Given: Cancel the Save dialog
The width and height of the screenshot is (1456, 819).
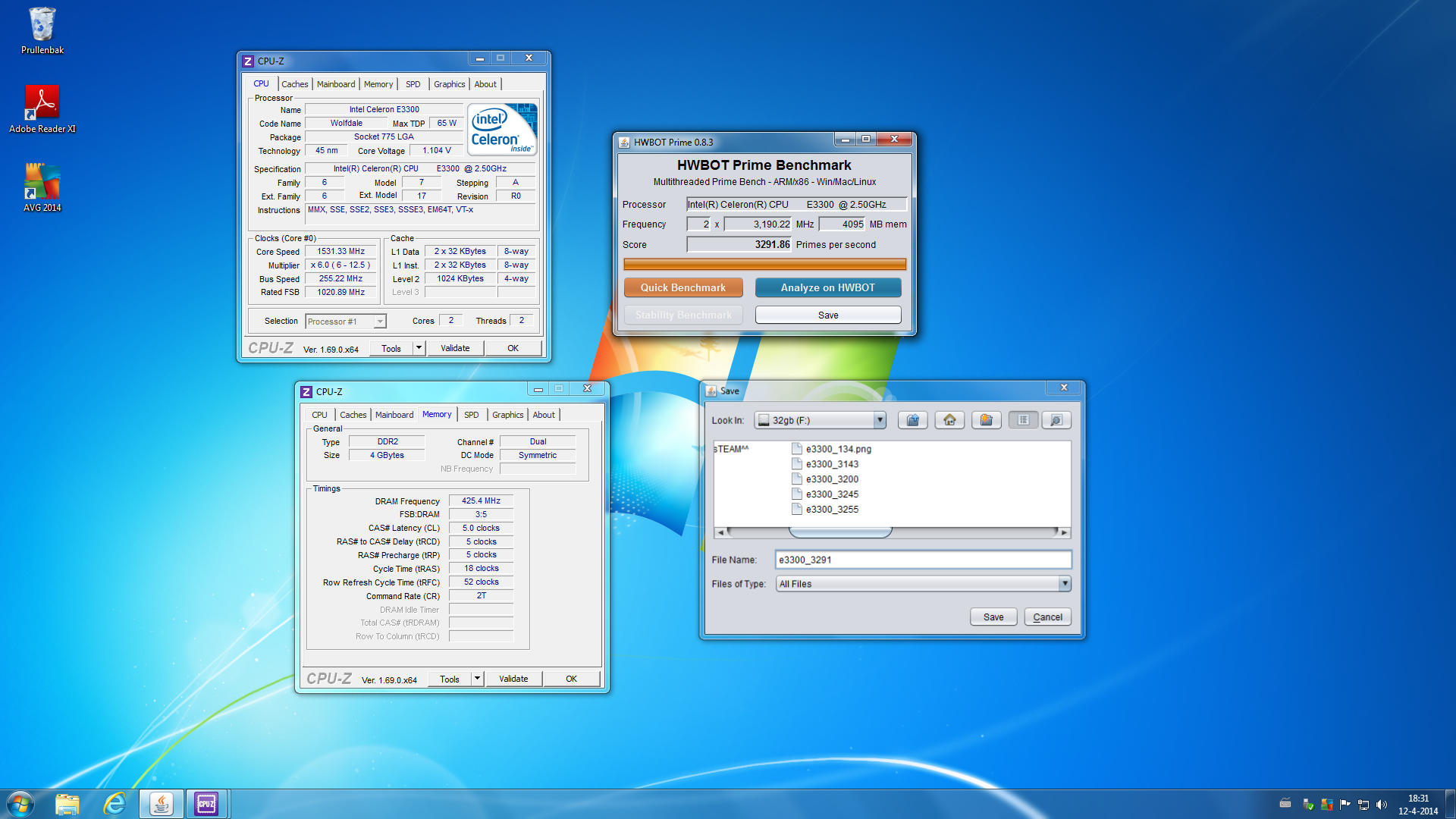Looking at the screenshot, I should point(1048,617).
